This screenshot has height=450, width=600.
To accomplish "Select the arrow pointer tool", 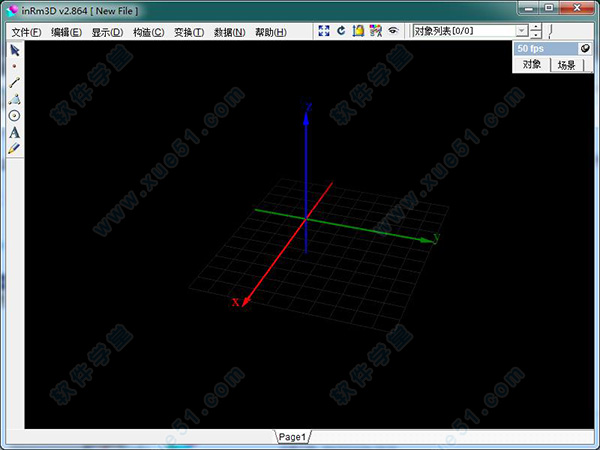I will tap(14, 50).
